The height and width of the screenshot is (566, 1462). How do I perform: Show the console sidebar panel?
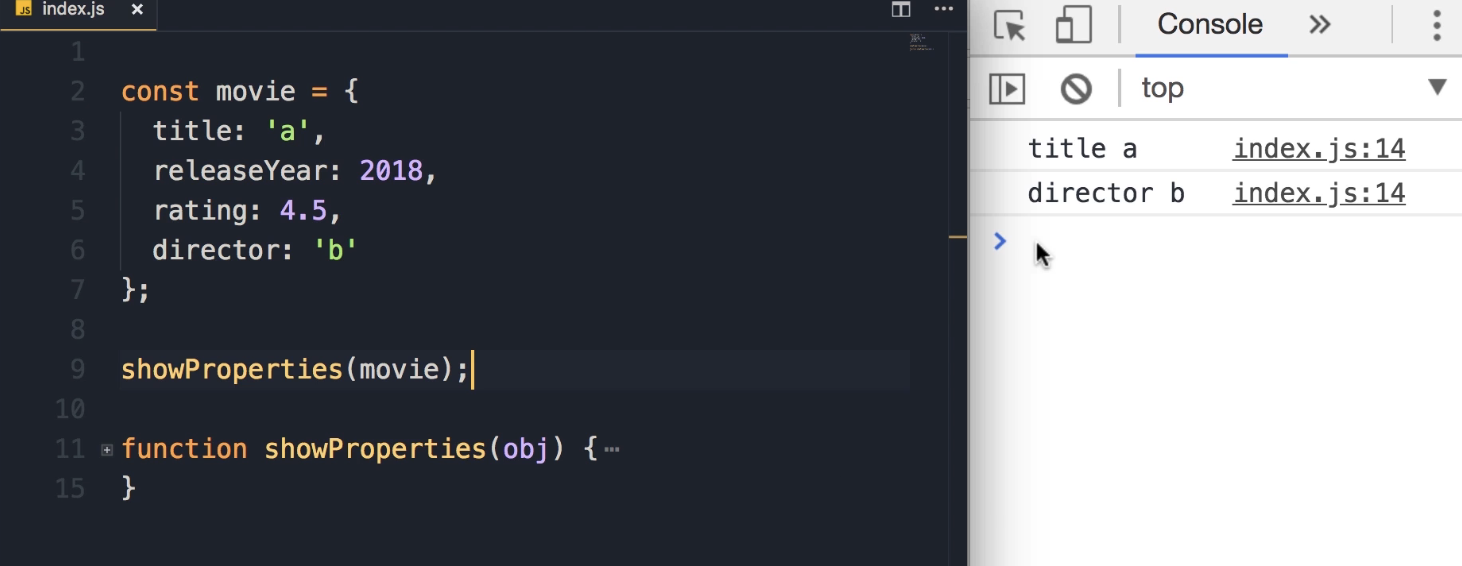click(x=1007, y=89)
